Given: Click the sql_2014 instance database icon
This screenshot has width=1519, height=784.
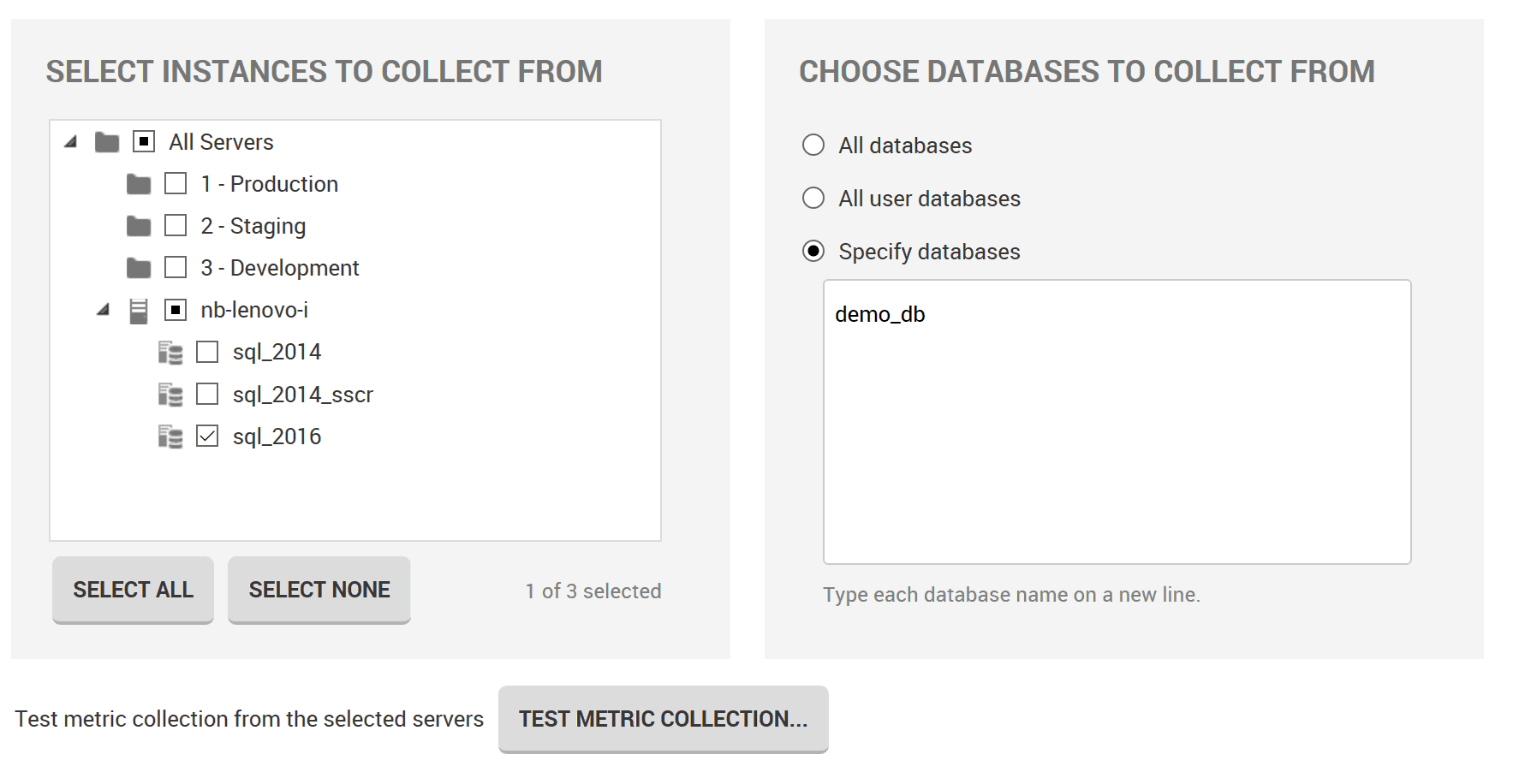Looking at the screenshot, I should 170,353.
